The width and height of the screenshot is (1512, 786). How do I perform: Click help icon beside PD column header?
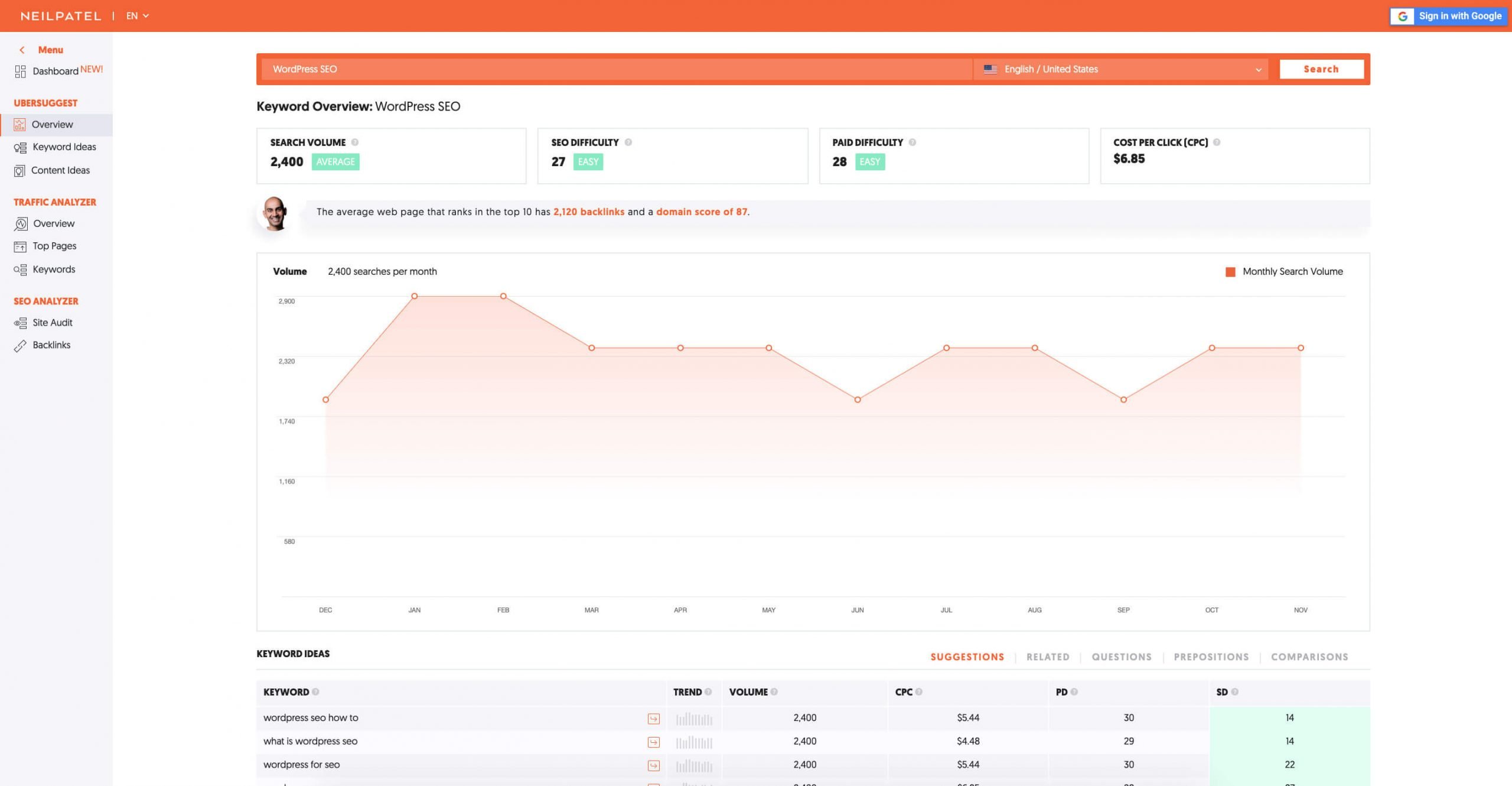(x=1074, y=692)
